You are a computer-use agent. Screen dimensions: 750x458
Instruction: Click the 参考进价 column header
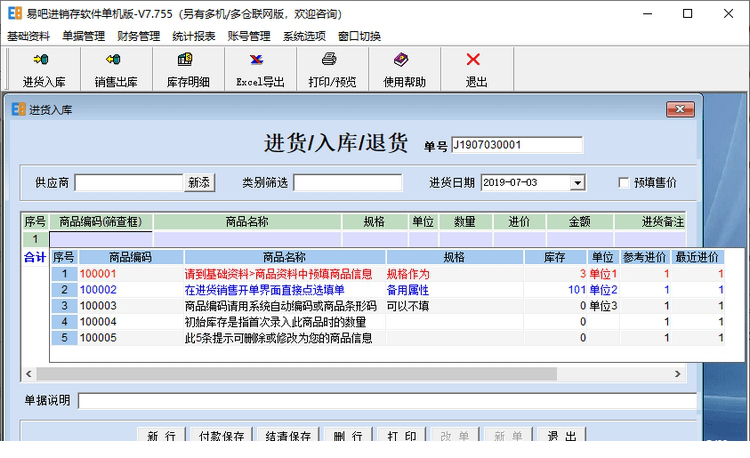[645, 257]
